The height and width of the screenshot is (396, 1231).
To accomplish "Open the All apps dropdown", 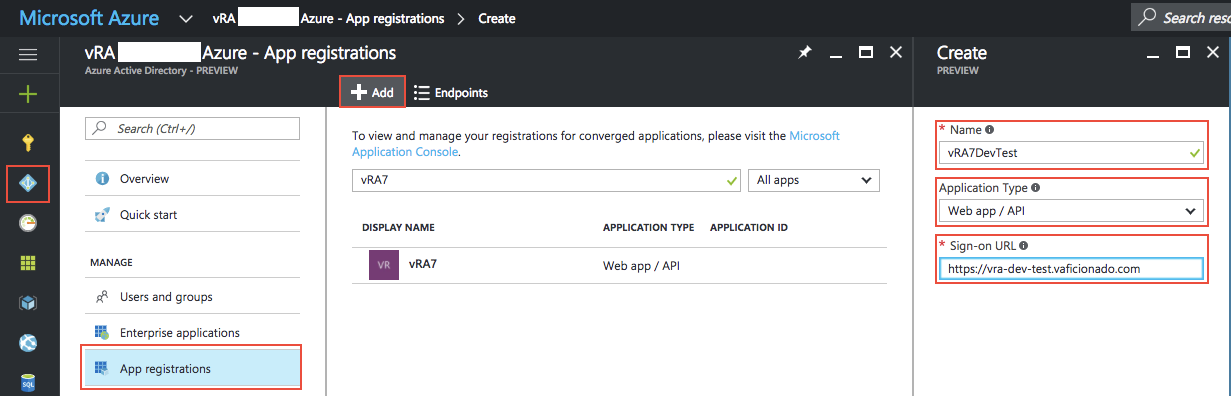I will [x=814, y=180].
